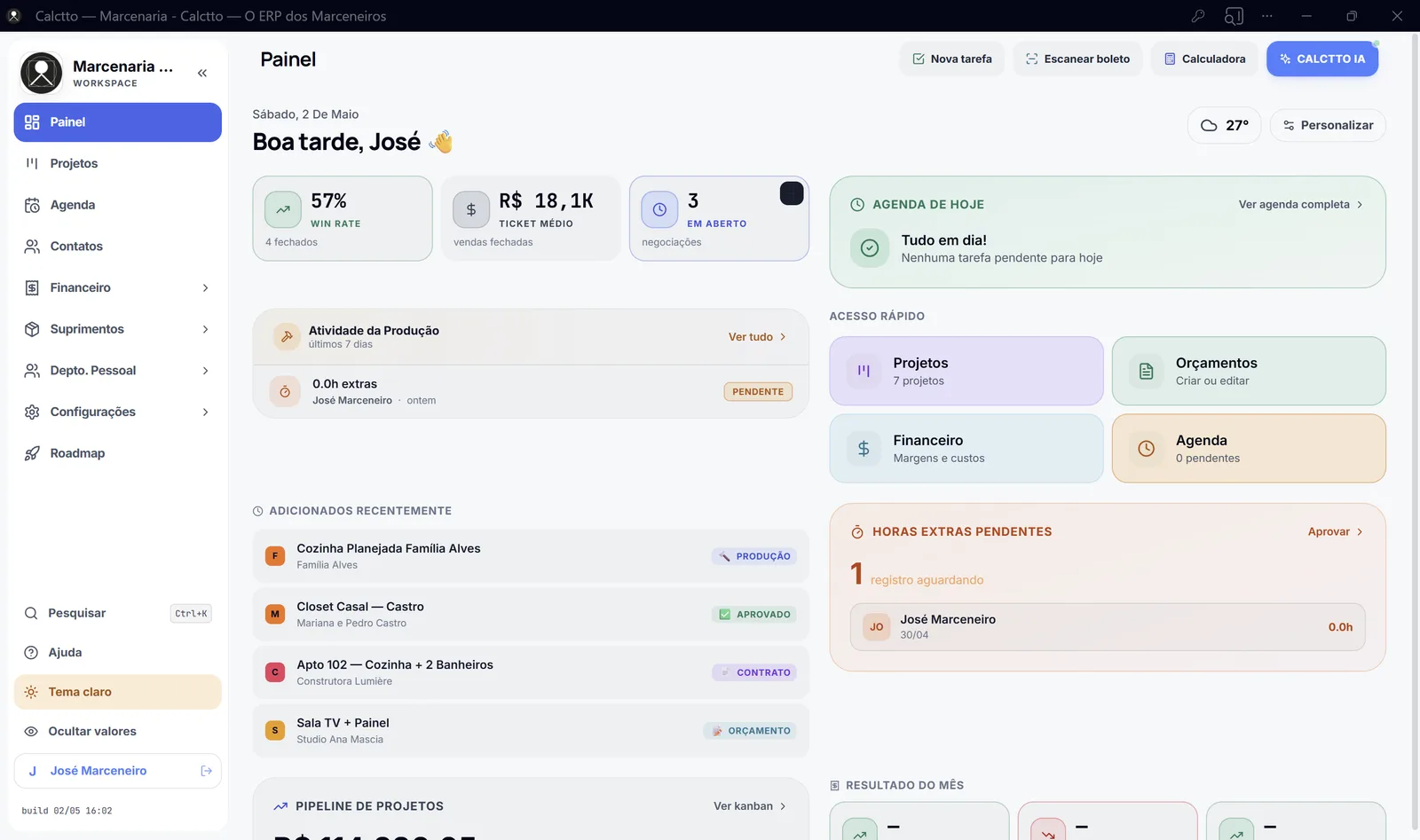The width and height of the screenshot is (1420, 840).
Task: Click the dark square on Em Aberto card
Action: (792, 193)
